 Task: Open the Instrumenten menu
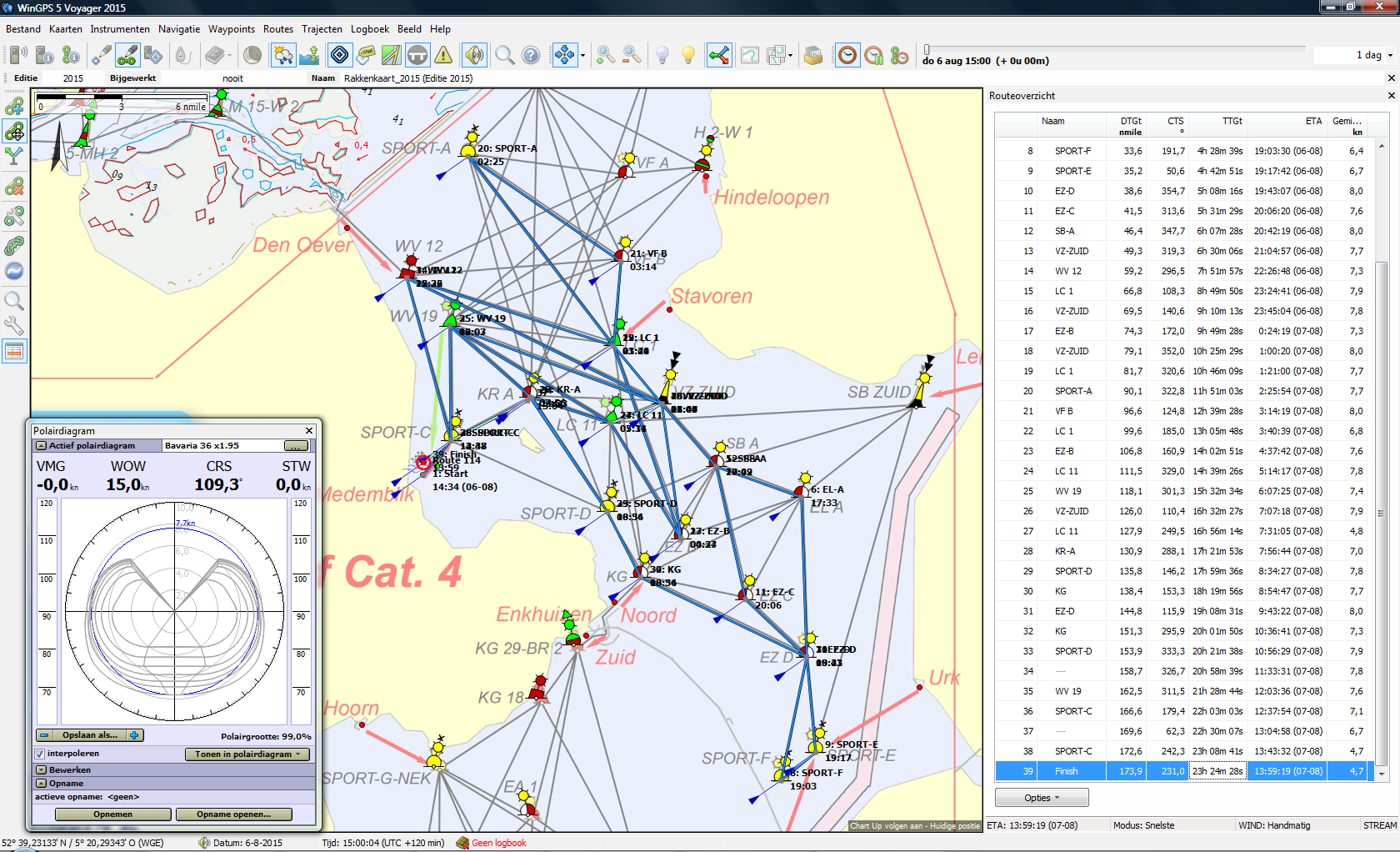120,29
